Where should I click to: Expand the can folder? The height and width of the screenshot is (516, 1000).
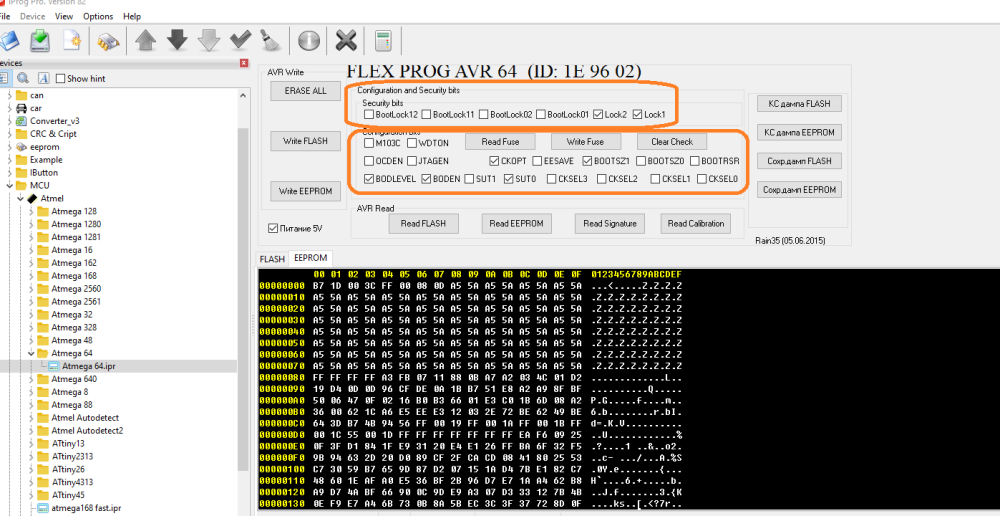tap(9, 95)
